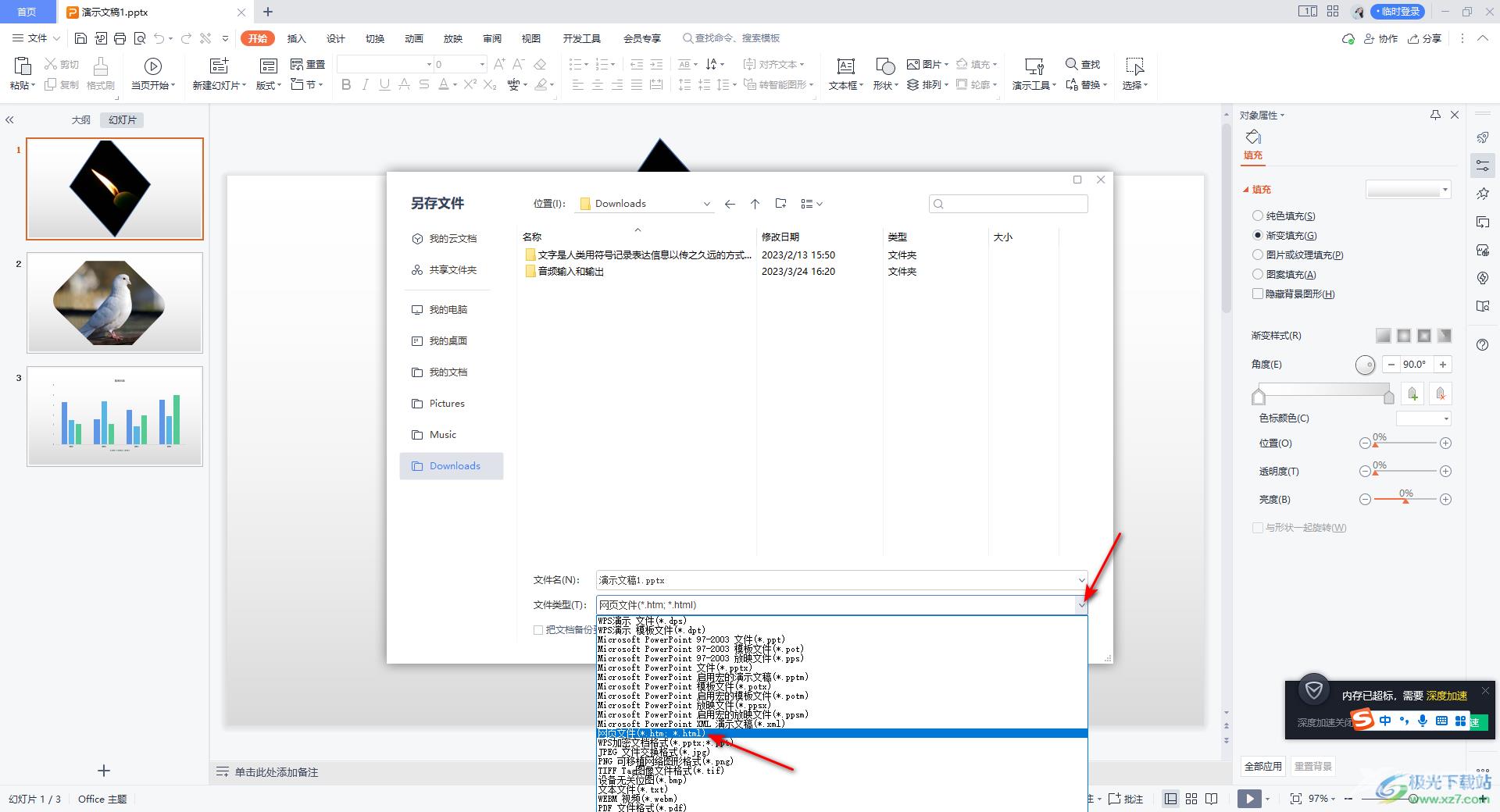Open font name dropdown in ribbon

click(429, 64)
